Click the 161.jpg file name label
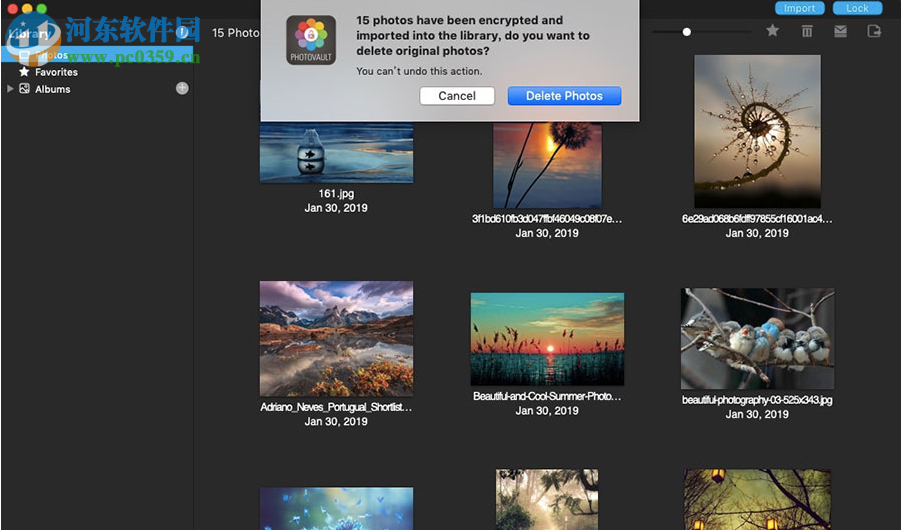This screenshot has width=901, height=530. [x=336, y=194]
